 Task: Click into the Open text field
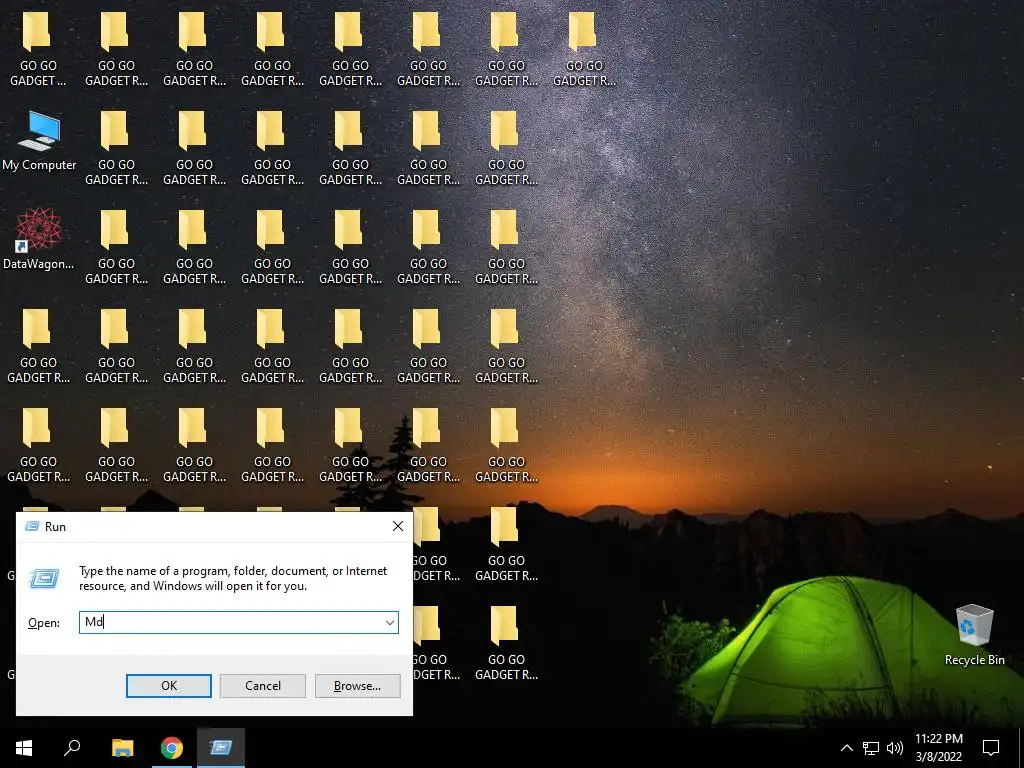(238, 622)
